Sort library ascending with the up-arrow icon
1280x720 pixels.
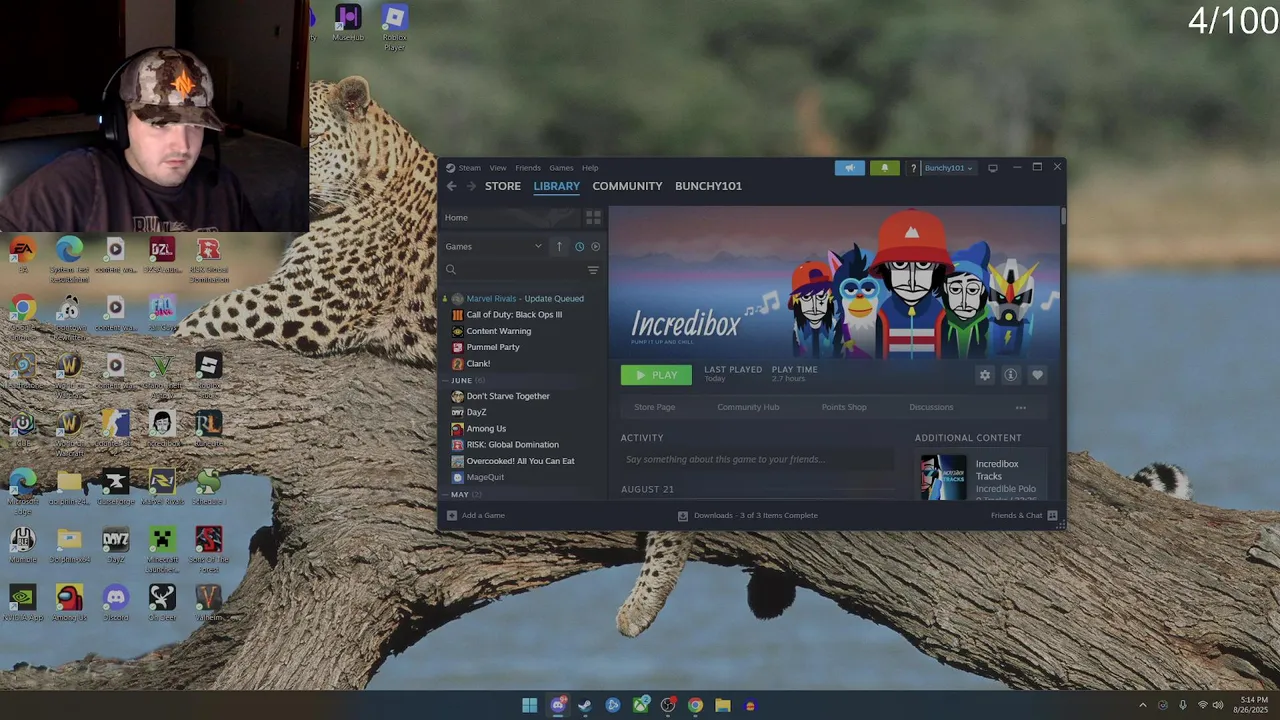click(x=559, y=246)
